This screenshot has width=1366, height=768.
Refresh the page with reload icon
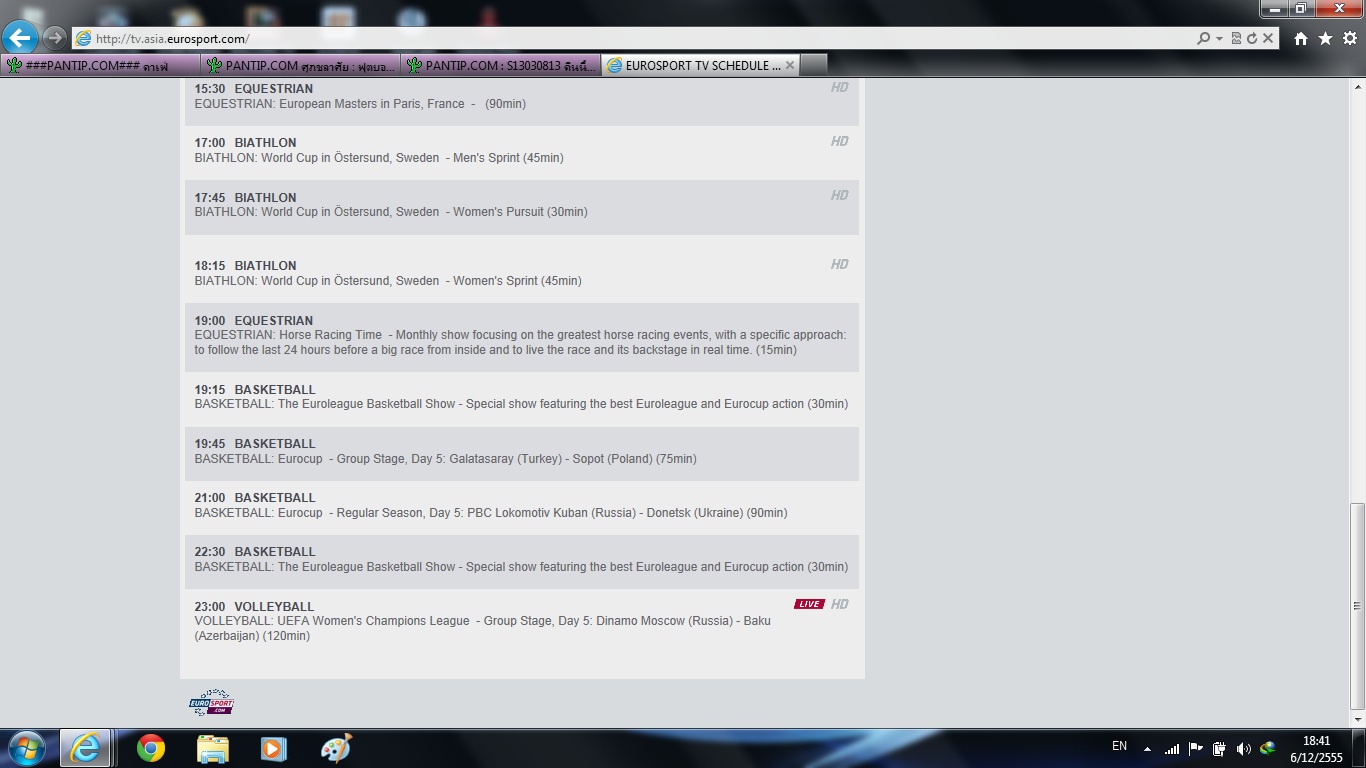(x=1252, y=38)
